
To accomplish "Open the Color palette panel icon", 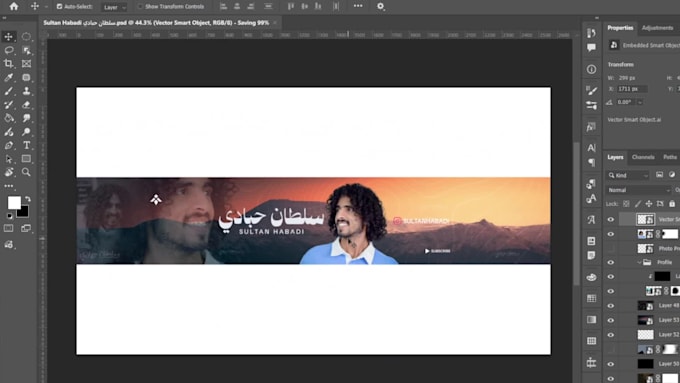I will pos(591,277).
